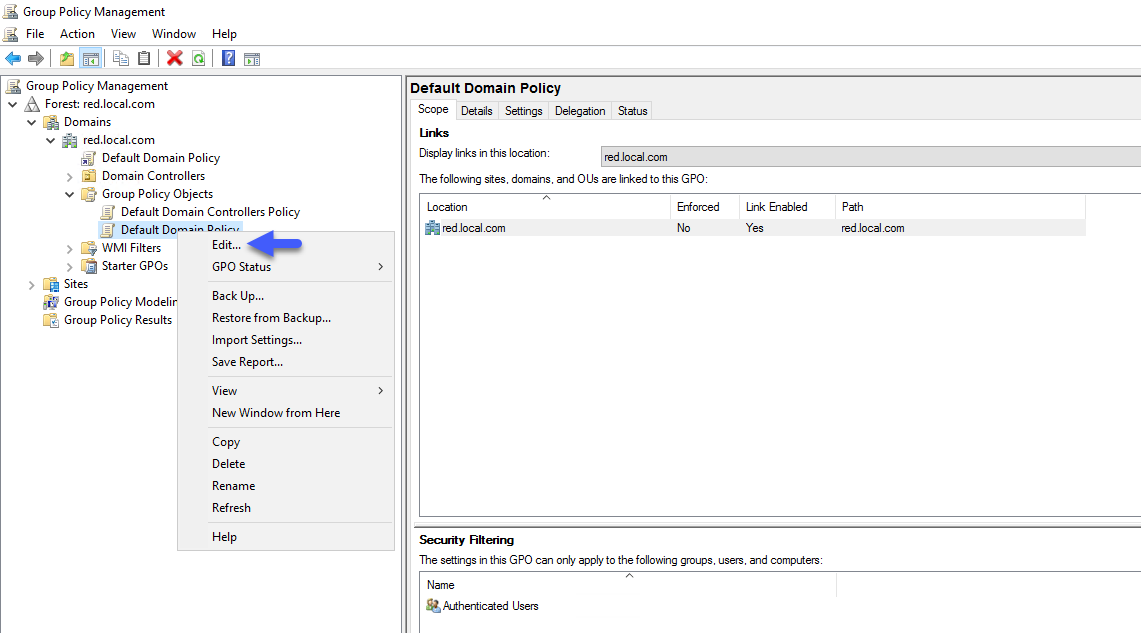Switch to the Delegation tab
This screenshot has width=1141, height=633.
[580, 111]
